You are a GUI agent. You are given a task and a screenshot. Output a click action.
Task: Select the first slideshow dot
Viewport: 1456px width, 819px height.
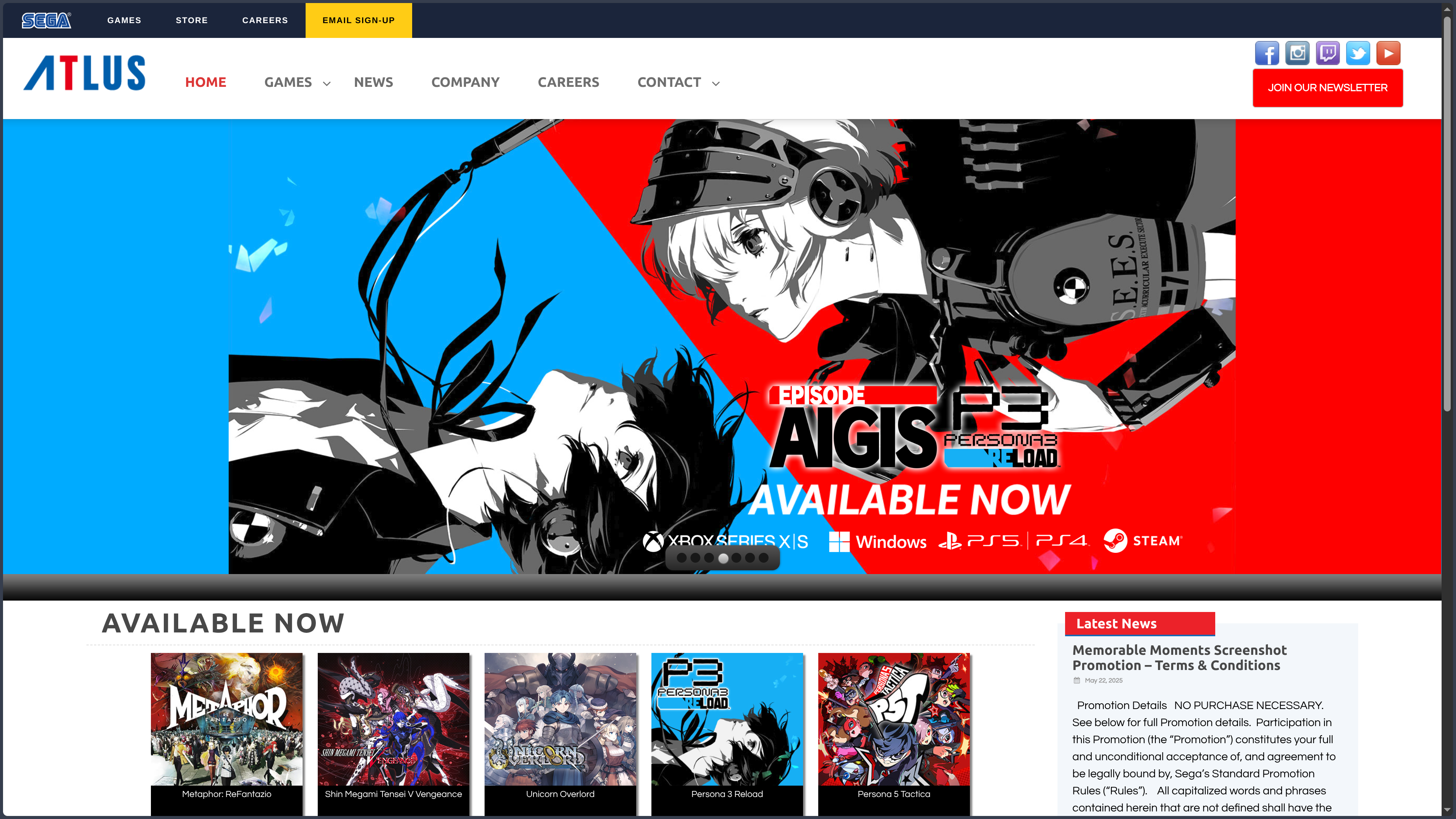(682, 558)
